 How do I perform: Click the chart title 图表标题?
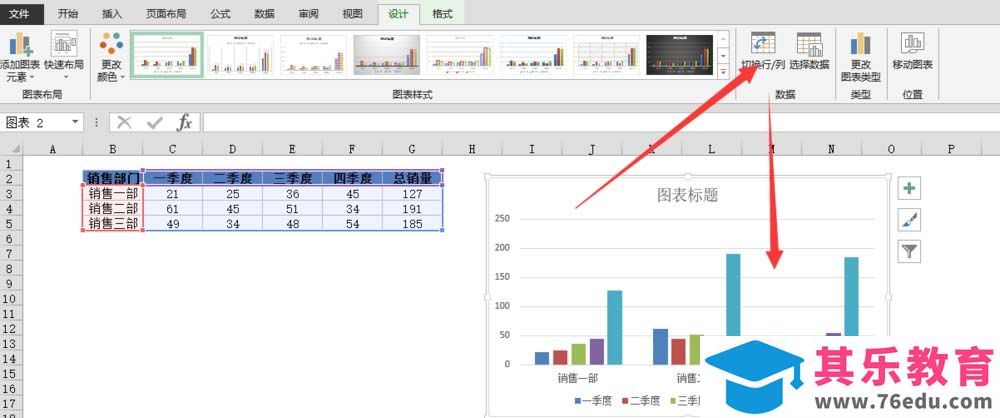(688, 195)
